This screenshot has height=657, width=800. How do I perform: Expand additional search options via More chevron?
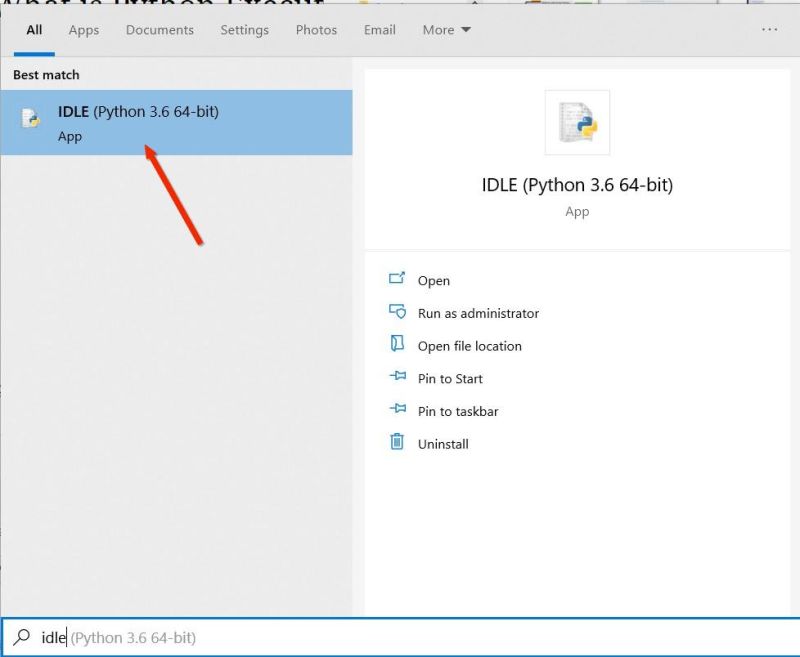point(464,30)
